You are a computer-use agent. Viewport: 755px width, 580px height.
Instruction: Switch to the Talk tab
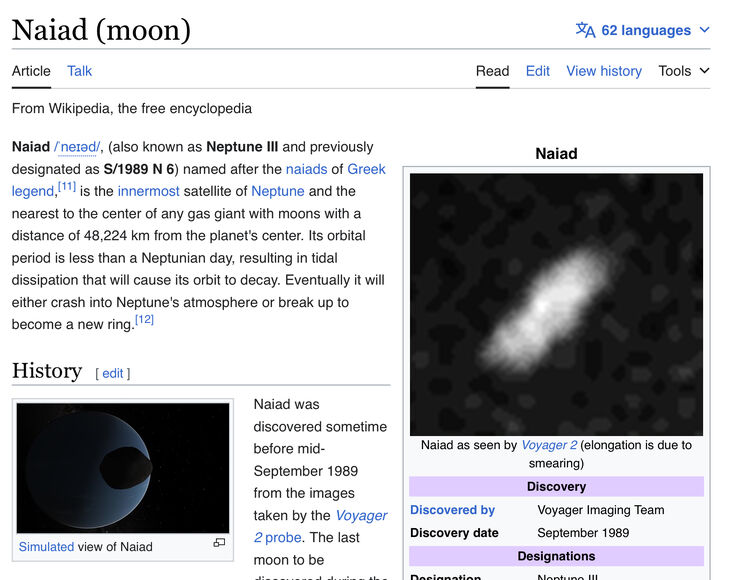[x=79, y=71]
